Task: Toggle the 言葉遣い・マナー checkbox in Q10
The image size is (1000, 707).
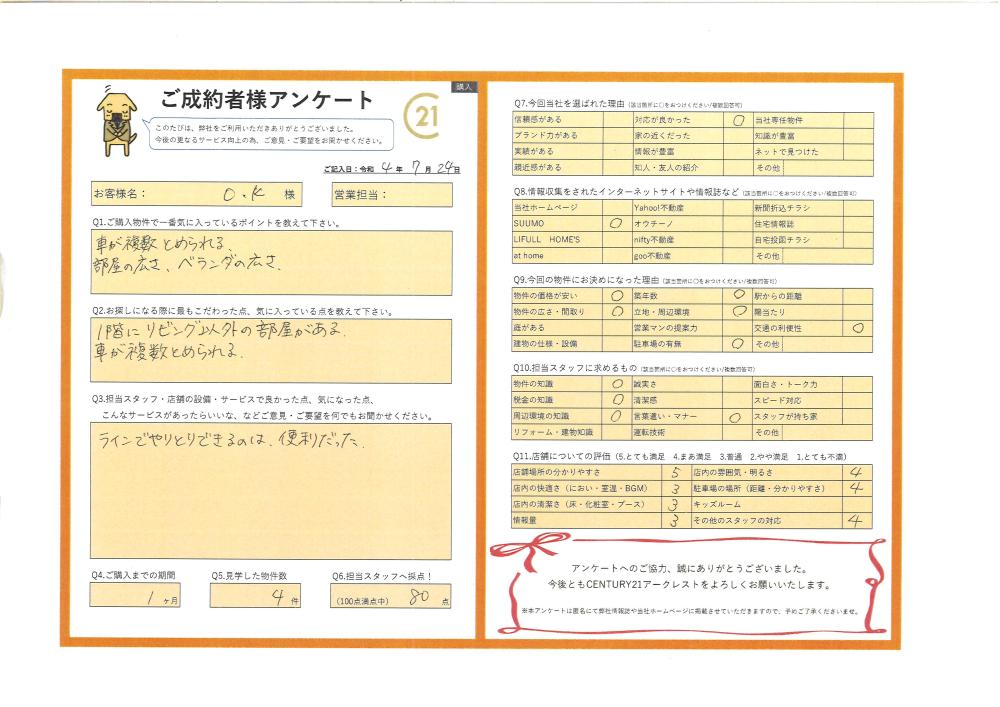Action: (735, 416)
